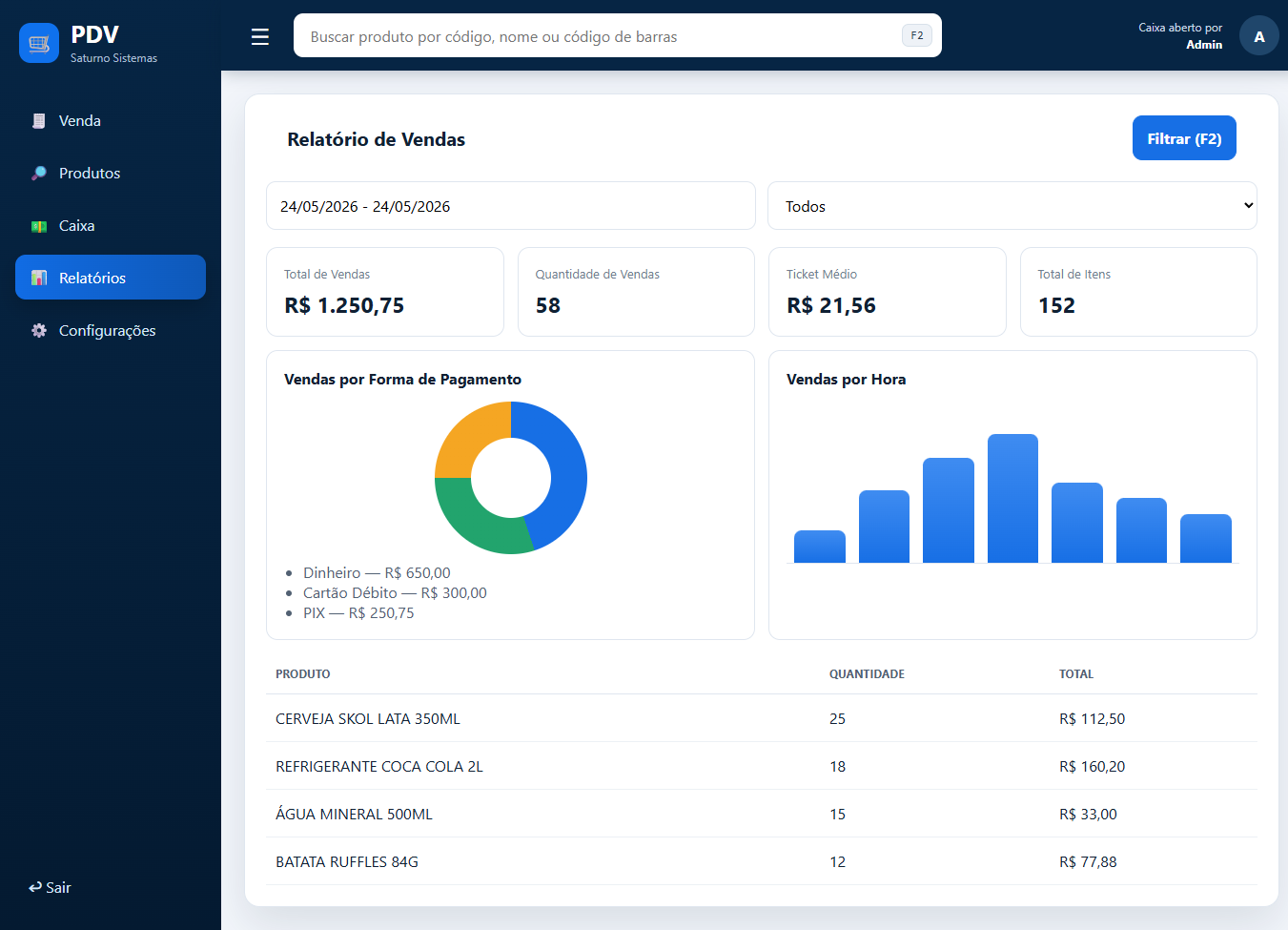Click the PRODUTO column header
Screen dimensions: 1288x930
(303, 673)
